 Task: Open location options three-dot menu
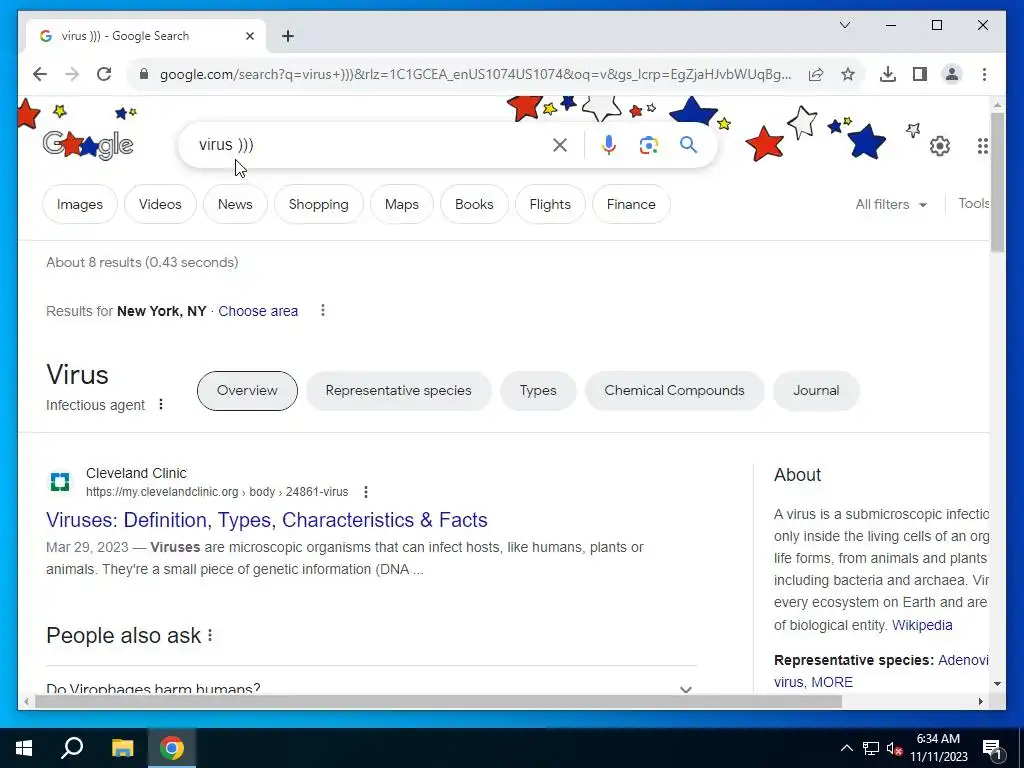tap(323, 310)
